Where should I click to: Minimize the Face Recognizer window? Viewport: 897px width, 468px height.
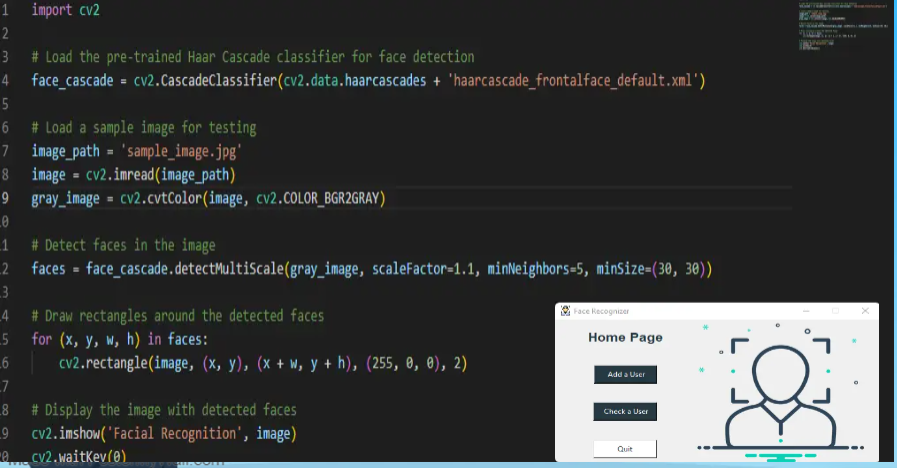coord(806,311)
